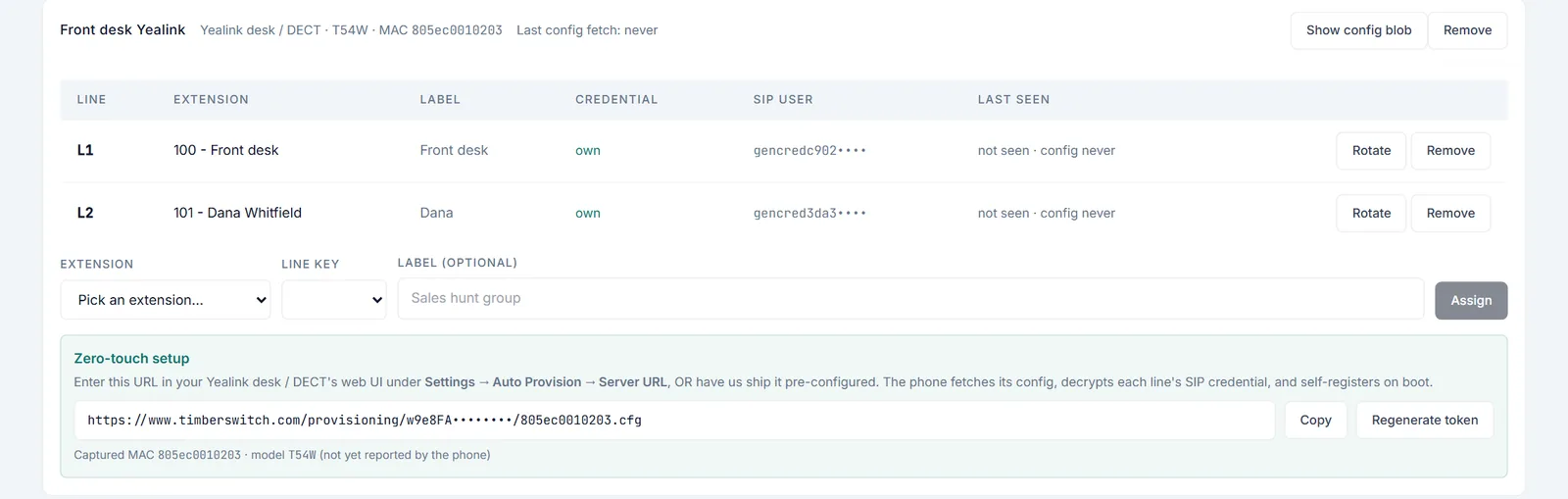Click the 'Dana' label cell

click(436, 213)
